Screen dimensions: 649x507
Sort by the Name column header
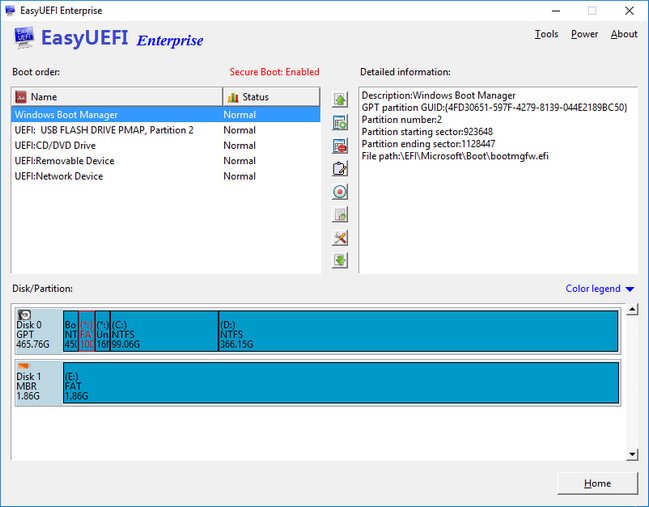click(117, 97)
